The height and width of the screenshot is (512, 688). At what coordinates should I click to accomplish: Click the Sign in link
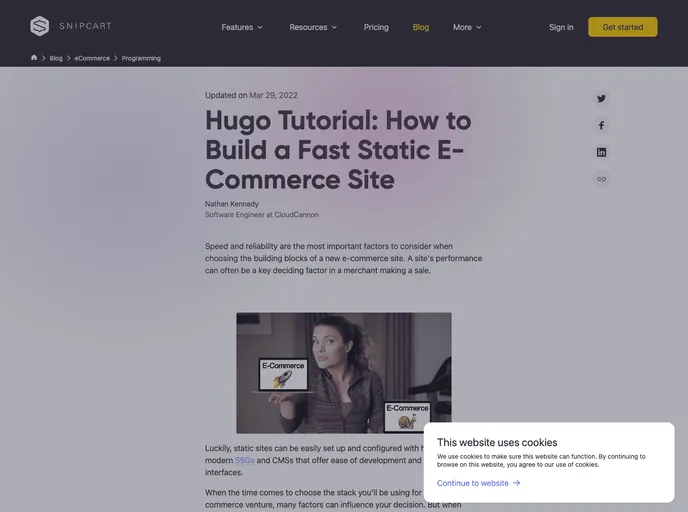tap(561, 27)
